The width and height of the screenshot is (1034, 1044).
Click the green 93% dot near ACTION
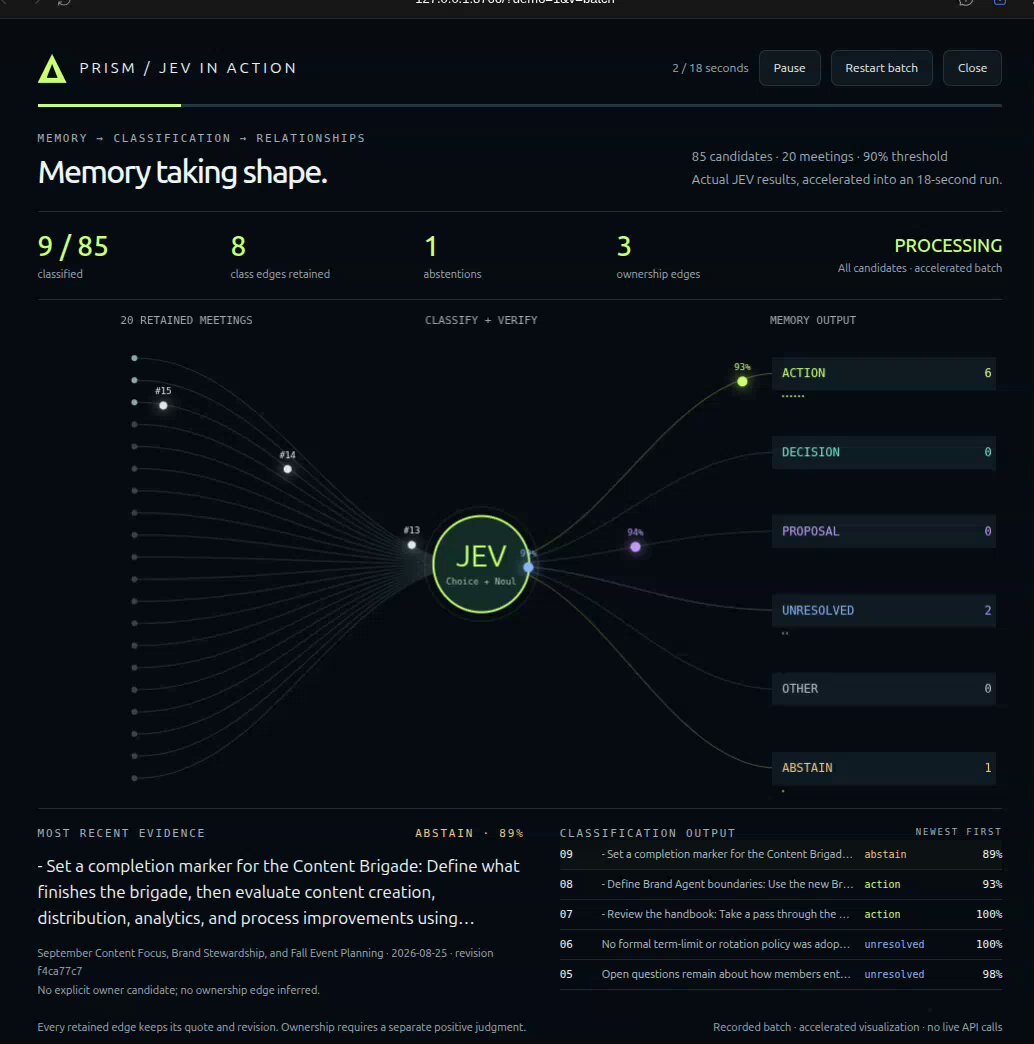742,382
